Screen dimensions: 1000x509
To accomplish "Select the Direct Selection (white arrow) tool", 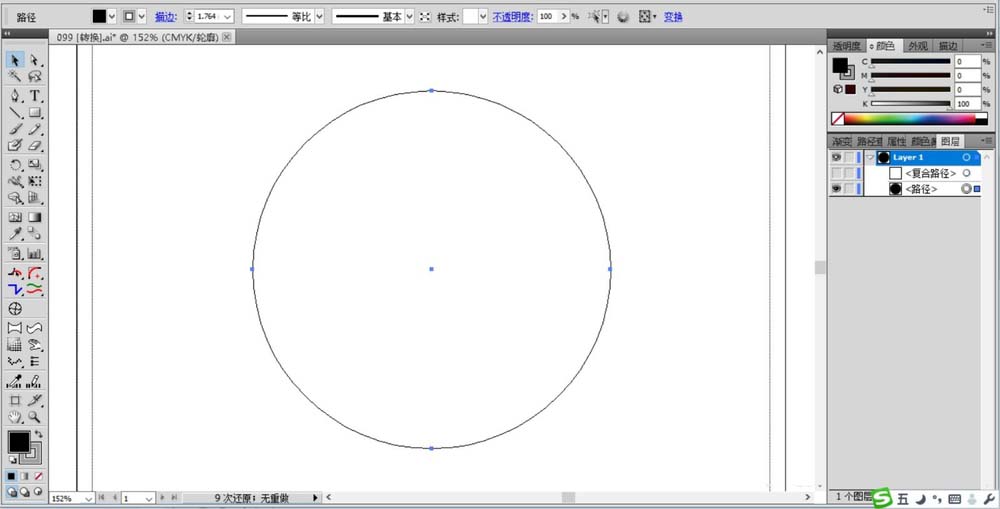I will click(34, 60).
